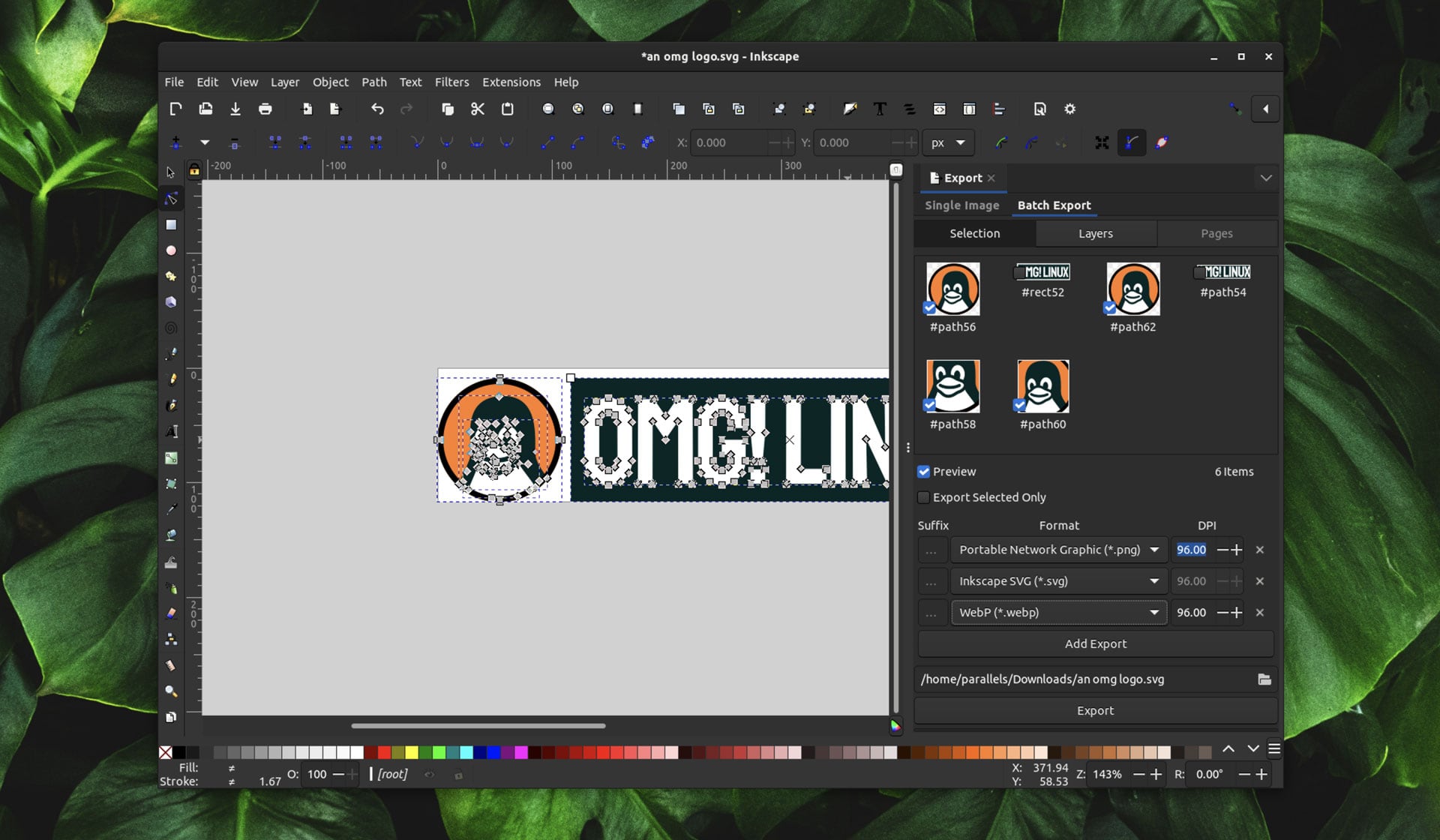Open the px units dropdown
The image size is (1440, 840).
[948, 142]
